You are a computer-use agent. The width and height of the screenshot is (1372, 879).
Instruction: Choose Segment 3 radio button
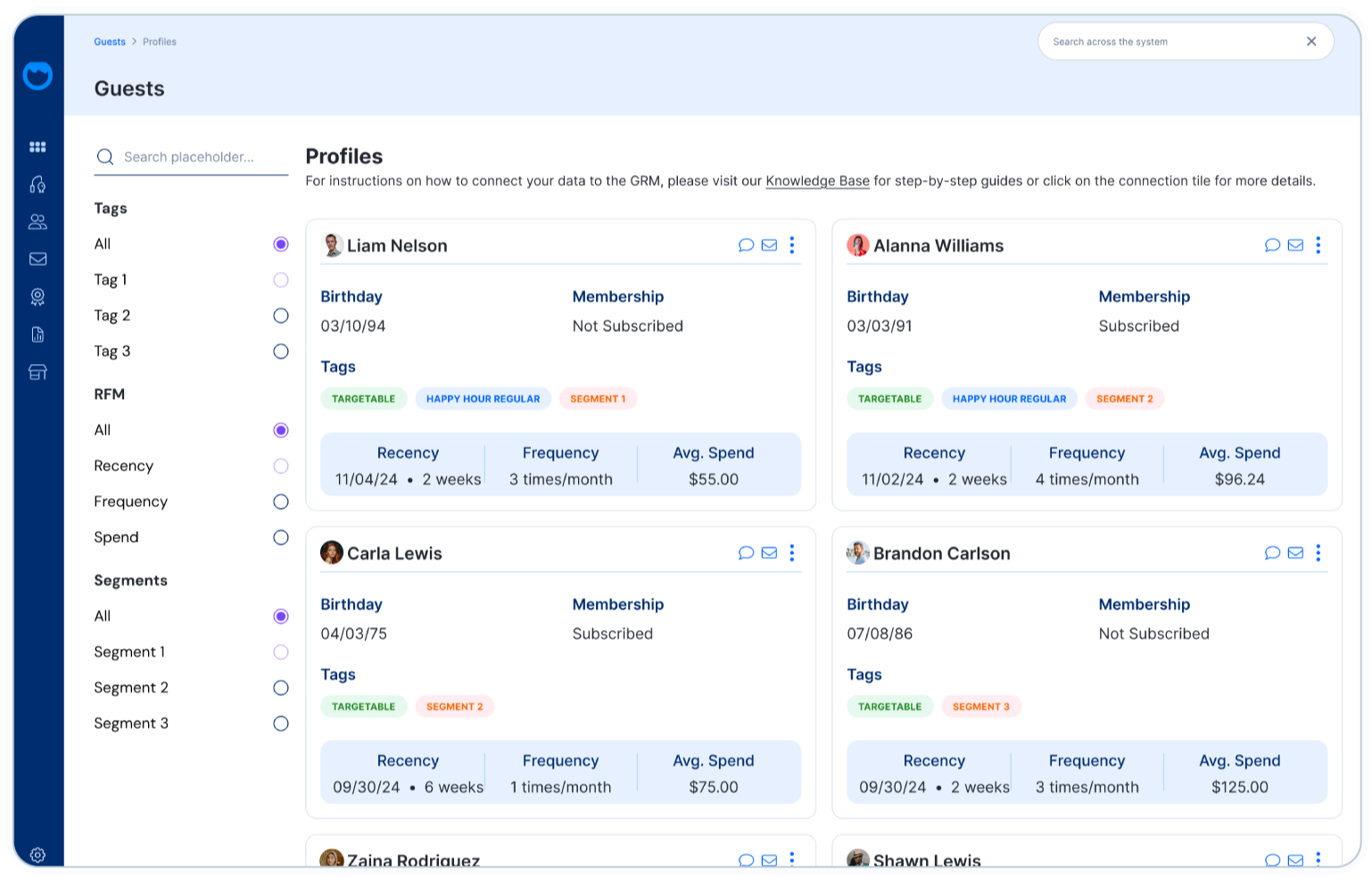tap(281, 724)
